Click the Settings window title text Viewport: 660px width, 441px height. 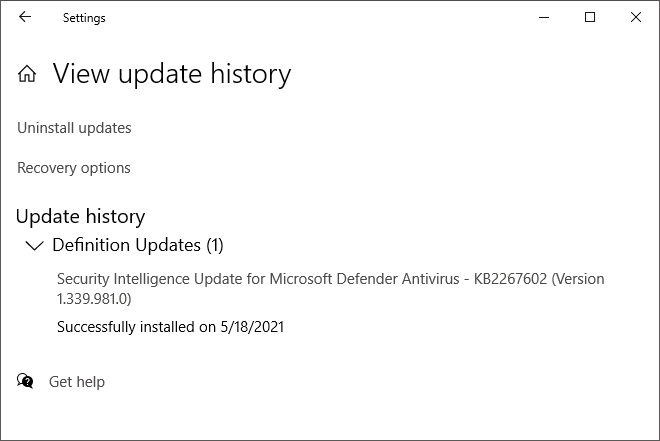pos(84,18)
